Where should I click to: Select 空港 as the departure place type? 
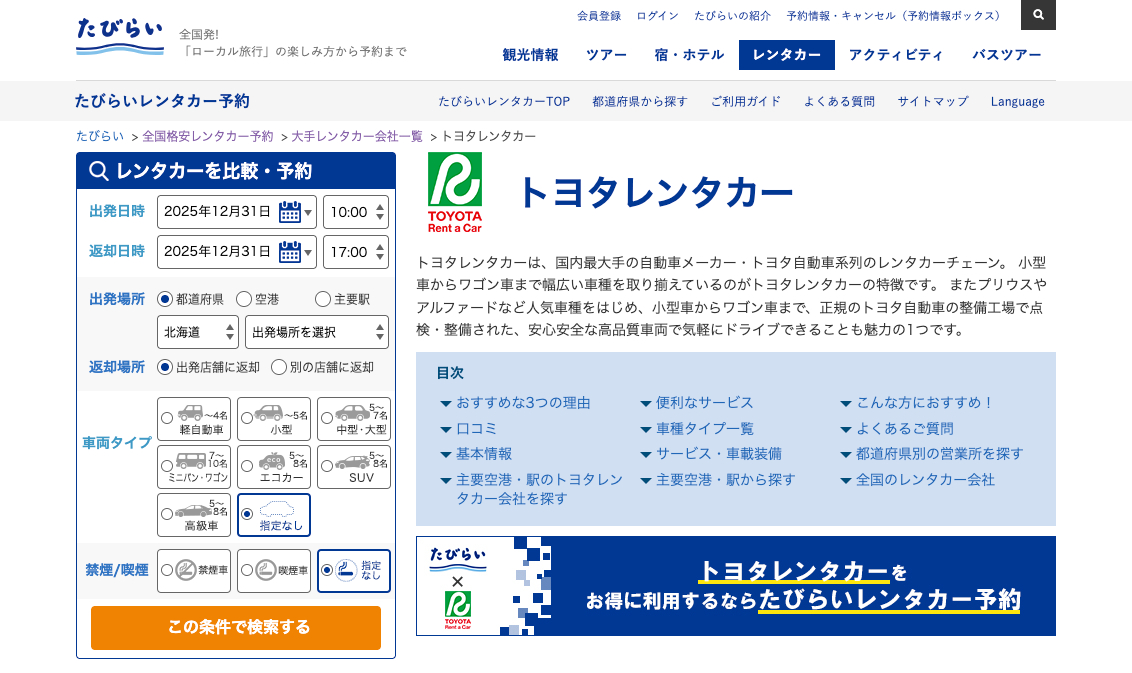tap(242, 298)
